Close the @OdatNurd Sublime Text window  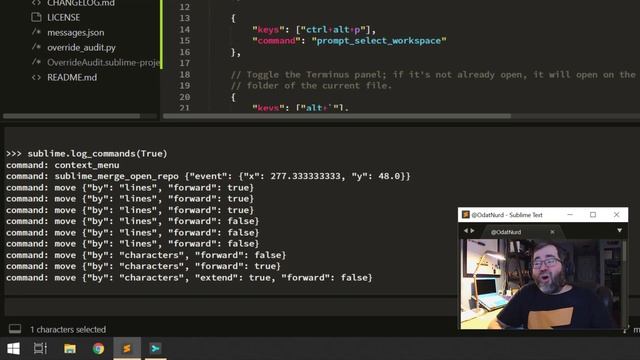point(616,215)
